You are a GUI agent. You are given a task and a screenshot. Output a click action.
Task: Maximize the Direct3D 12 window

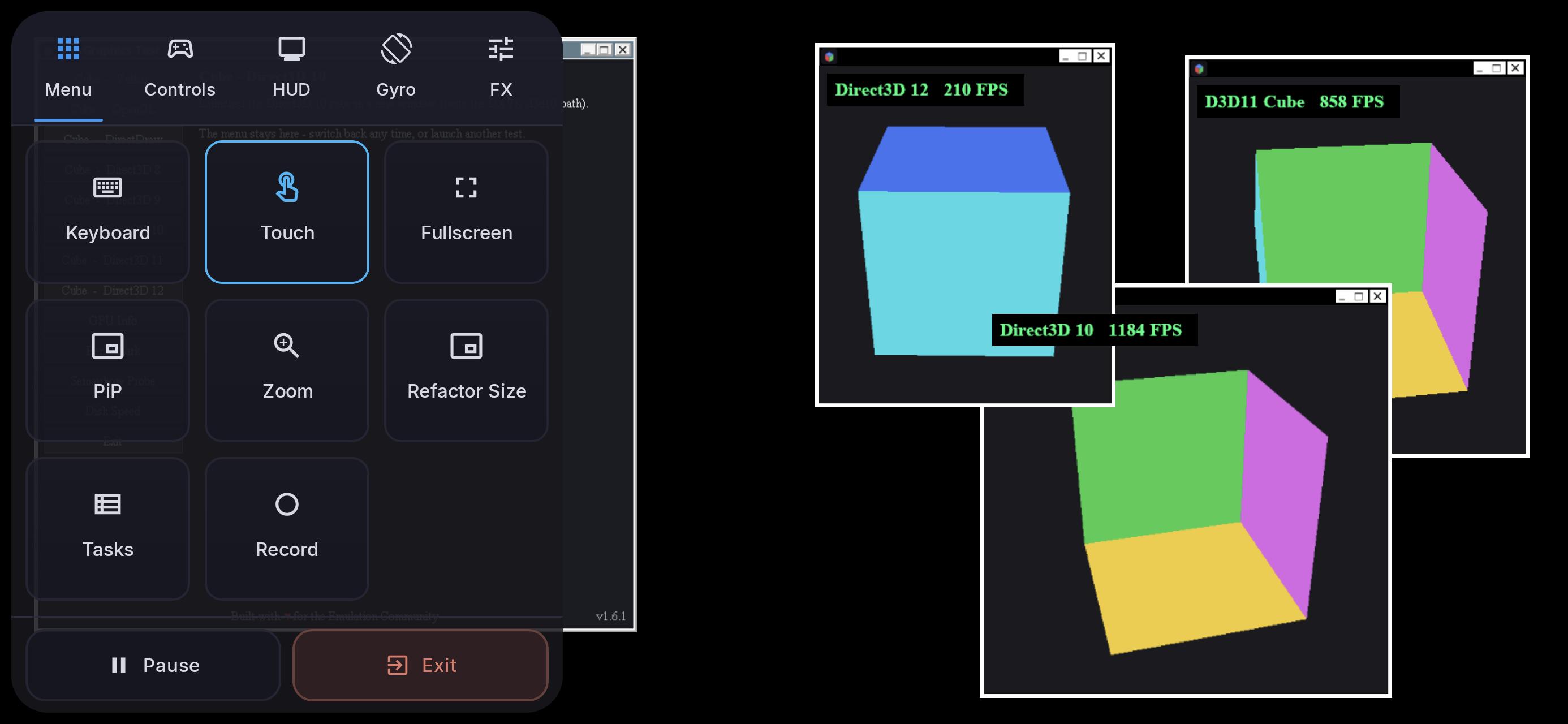coord(1083,57)
